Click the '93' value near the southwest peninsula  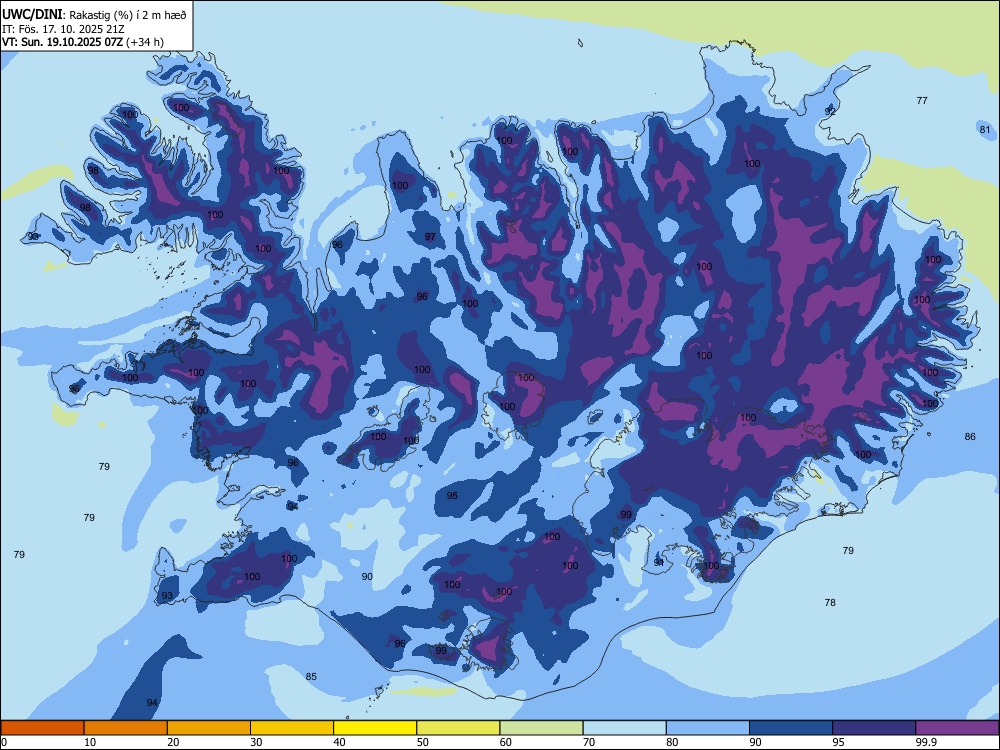coord(167,596)
